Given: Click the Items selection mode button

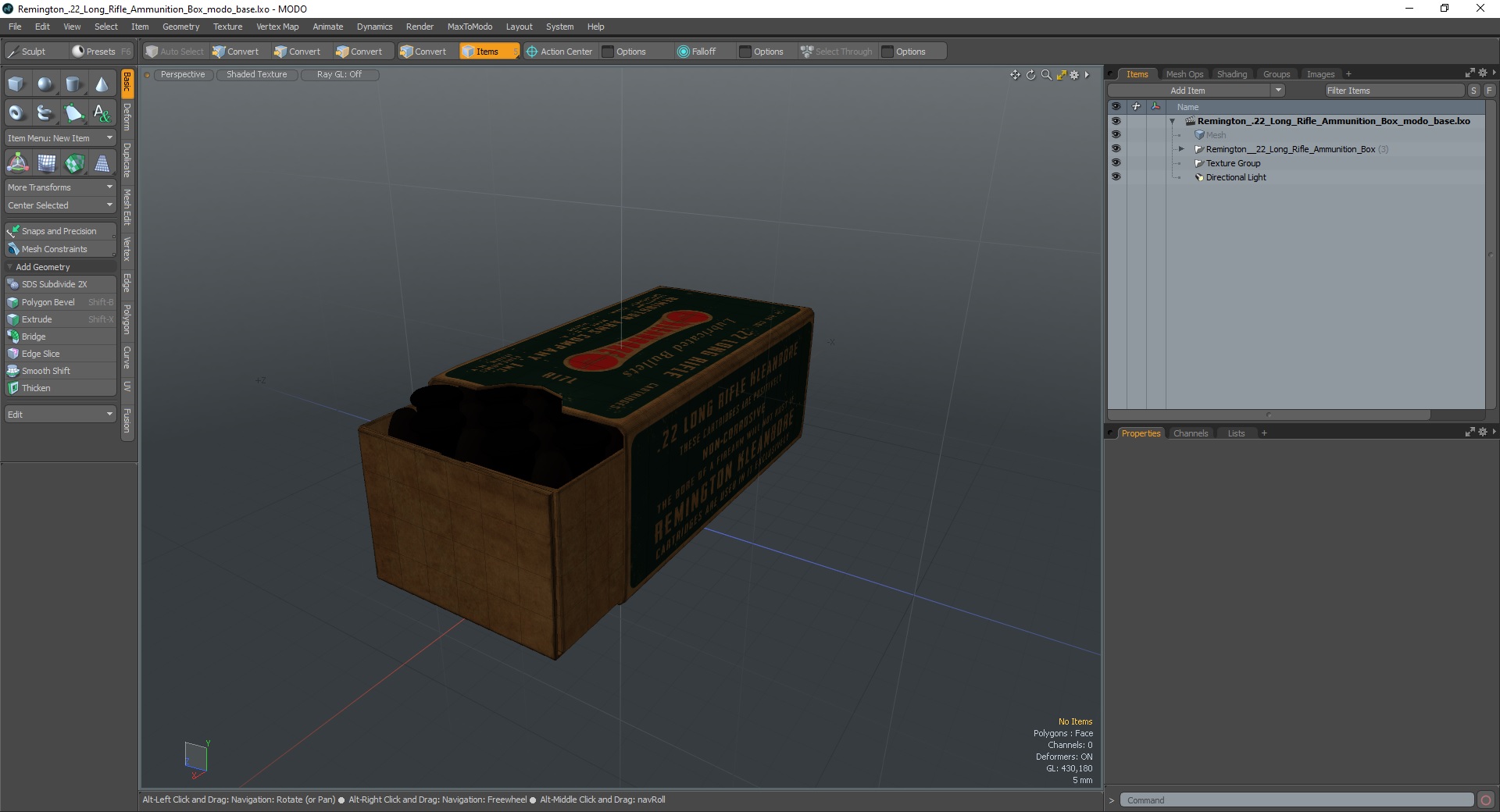Looking at the screenshot, I should (x=489, y=52).
